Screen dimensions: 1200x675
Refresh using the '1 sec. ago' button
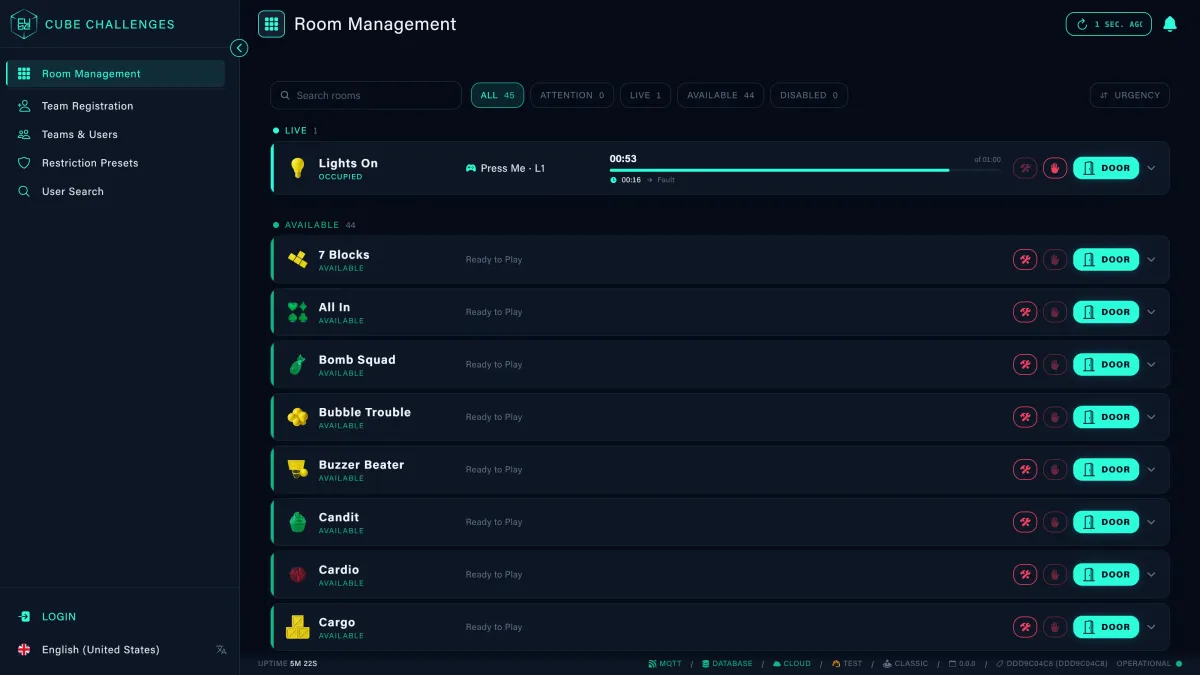pyautogui.click(x=1108, y=24)
